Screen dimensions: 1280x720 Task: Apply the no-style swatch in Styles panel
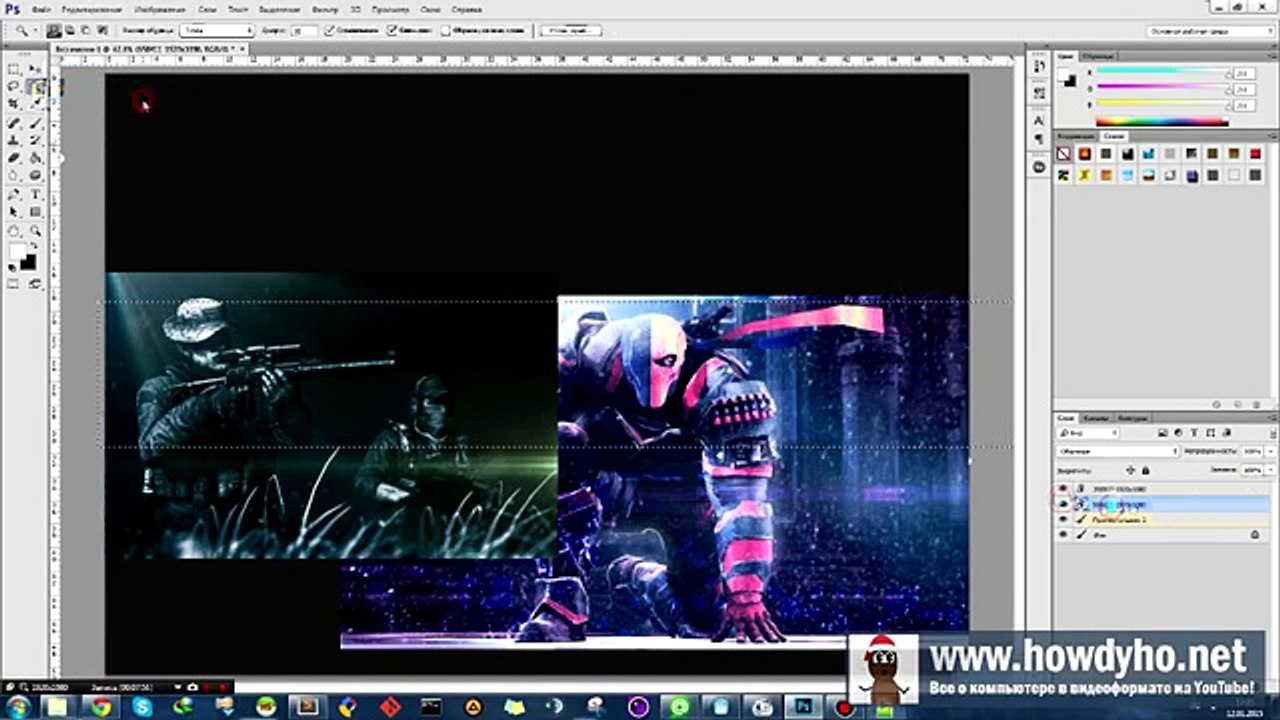(x=1064, y=154)
